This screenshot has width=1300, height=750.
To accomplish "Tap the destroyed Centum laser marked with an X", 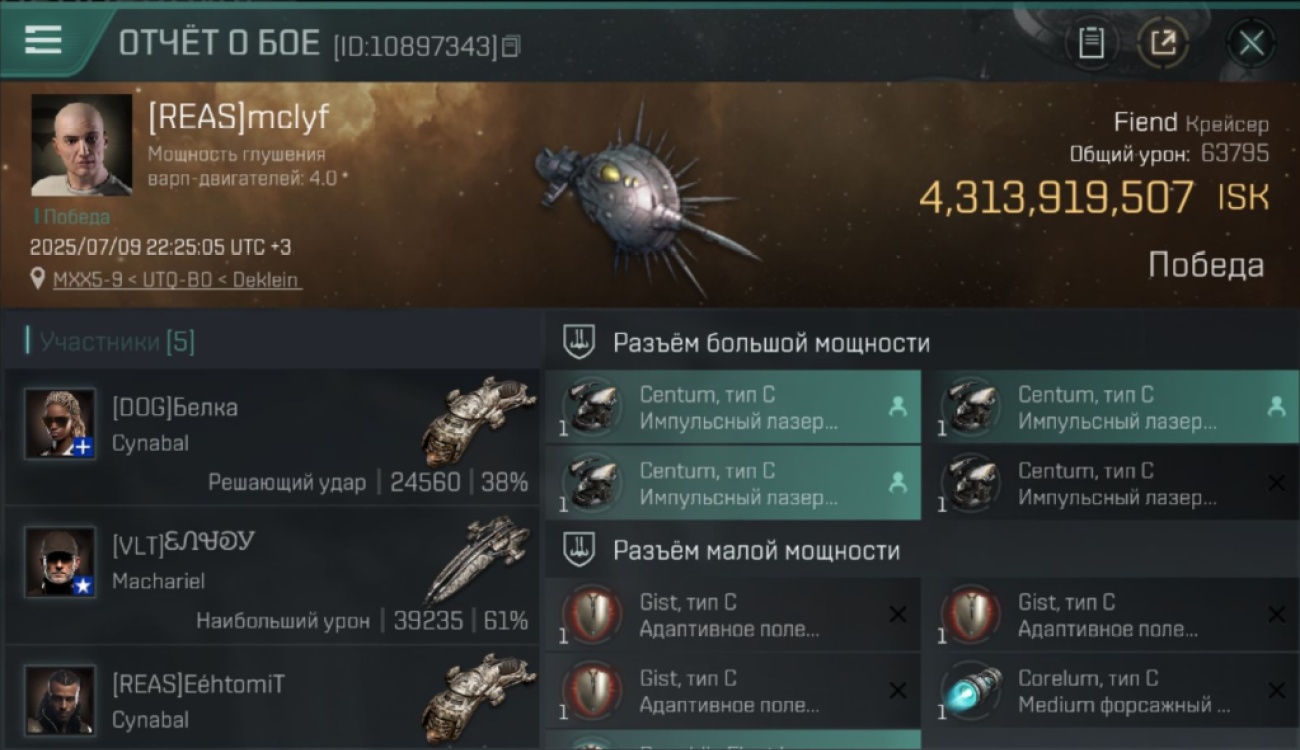I will coord(1111,483).
